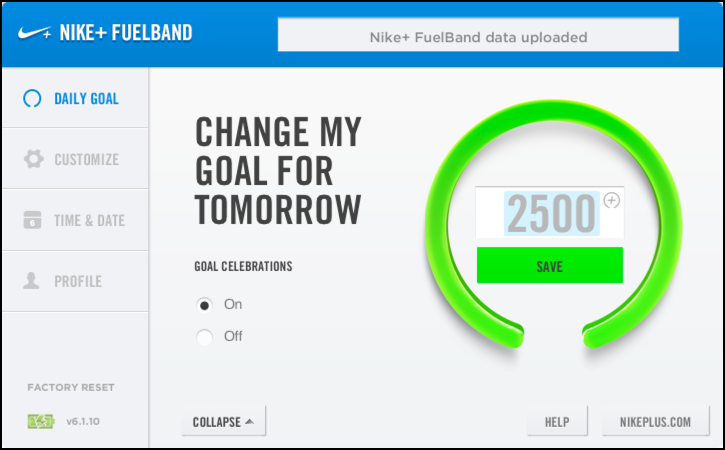Open the Daily Goal tab

point(75,98)
